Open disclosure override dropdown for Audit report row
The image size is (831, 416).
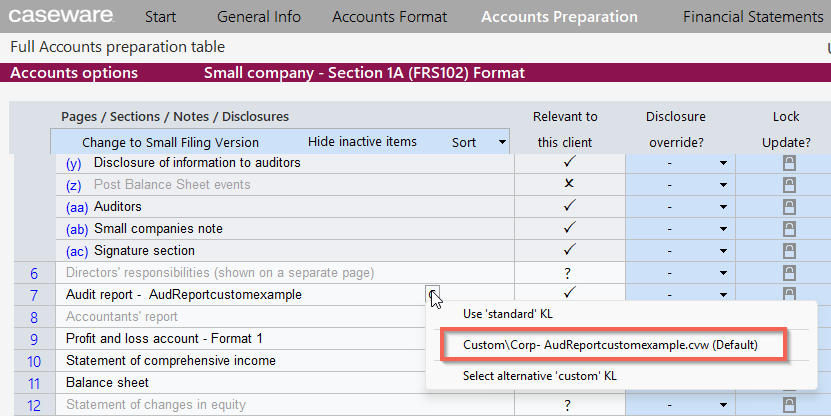(723, 295)
